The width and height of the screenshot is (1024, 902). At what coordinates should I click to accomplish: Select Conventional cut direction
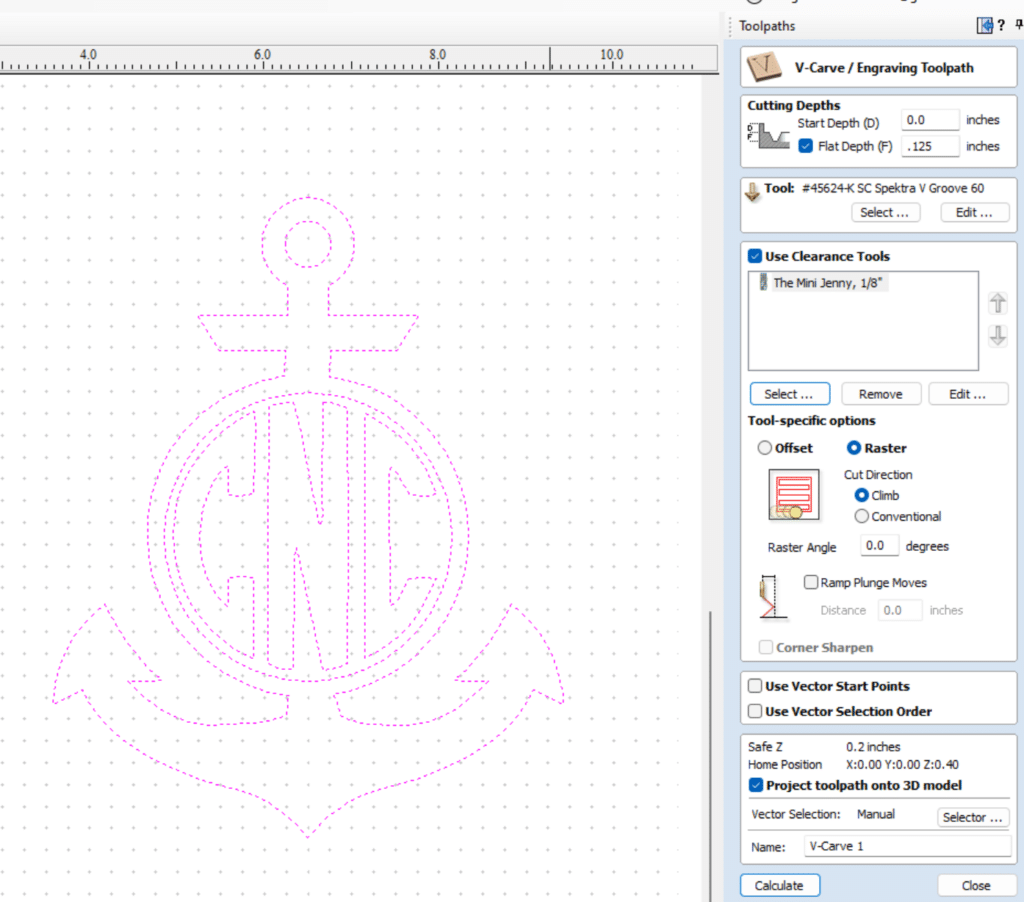[x=861, y=516]
